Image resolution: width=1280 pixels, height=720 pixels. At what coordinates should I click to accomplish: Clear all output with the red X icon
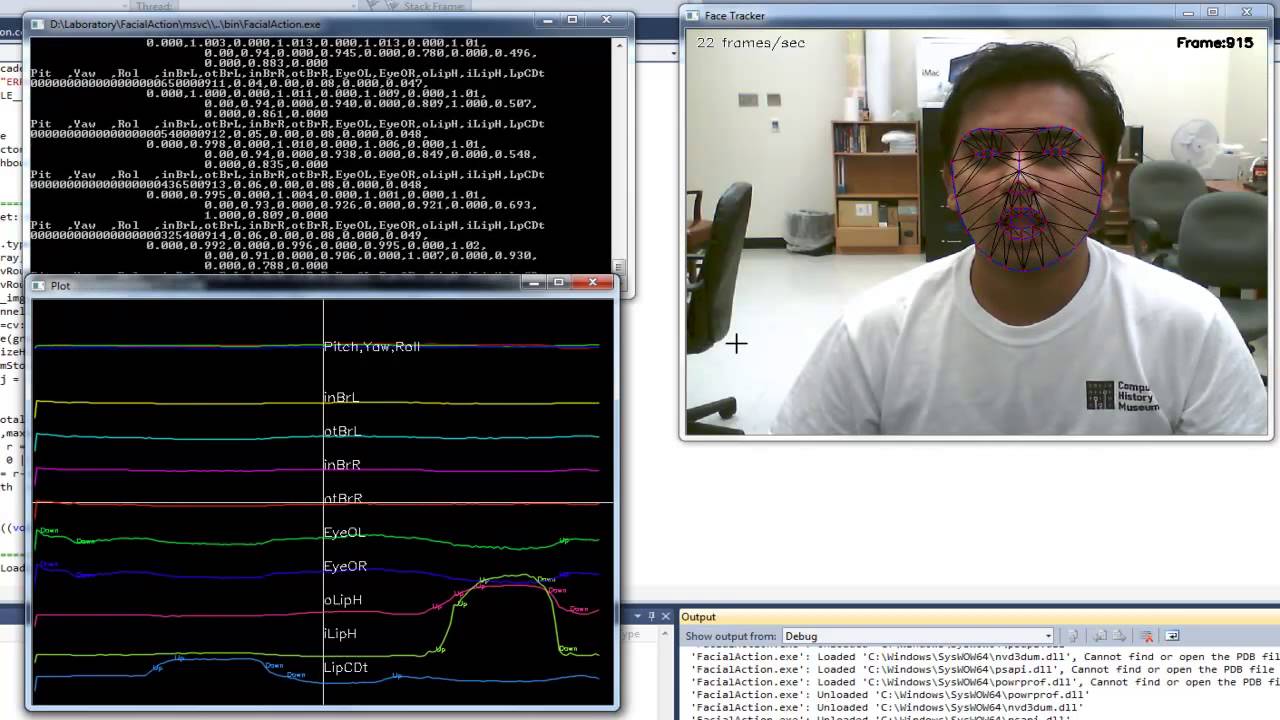point(1147,636)
